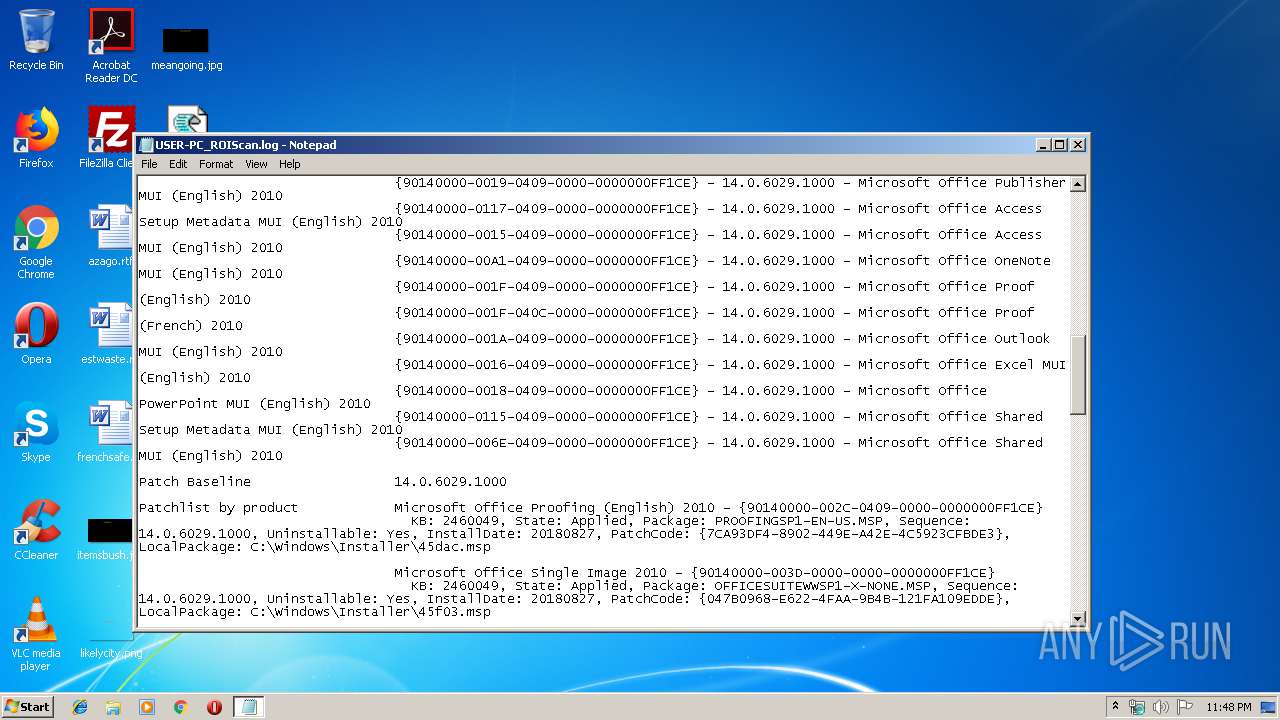
Task: Open the Help menu in Notepad
Action: point(289,164)
